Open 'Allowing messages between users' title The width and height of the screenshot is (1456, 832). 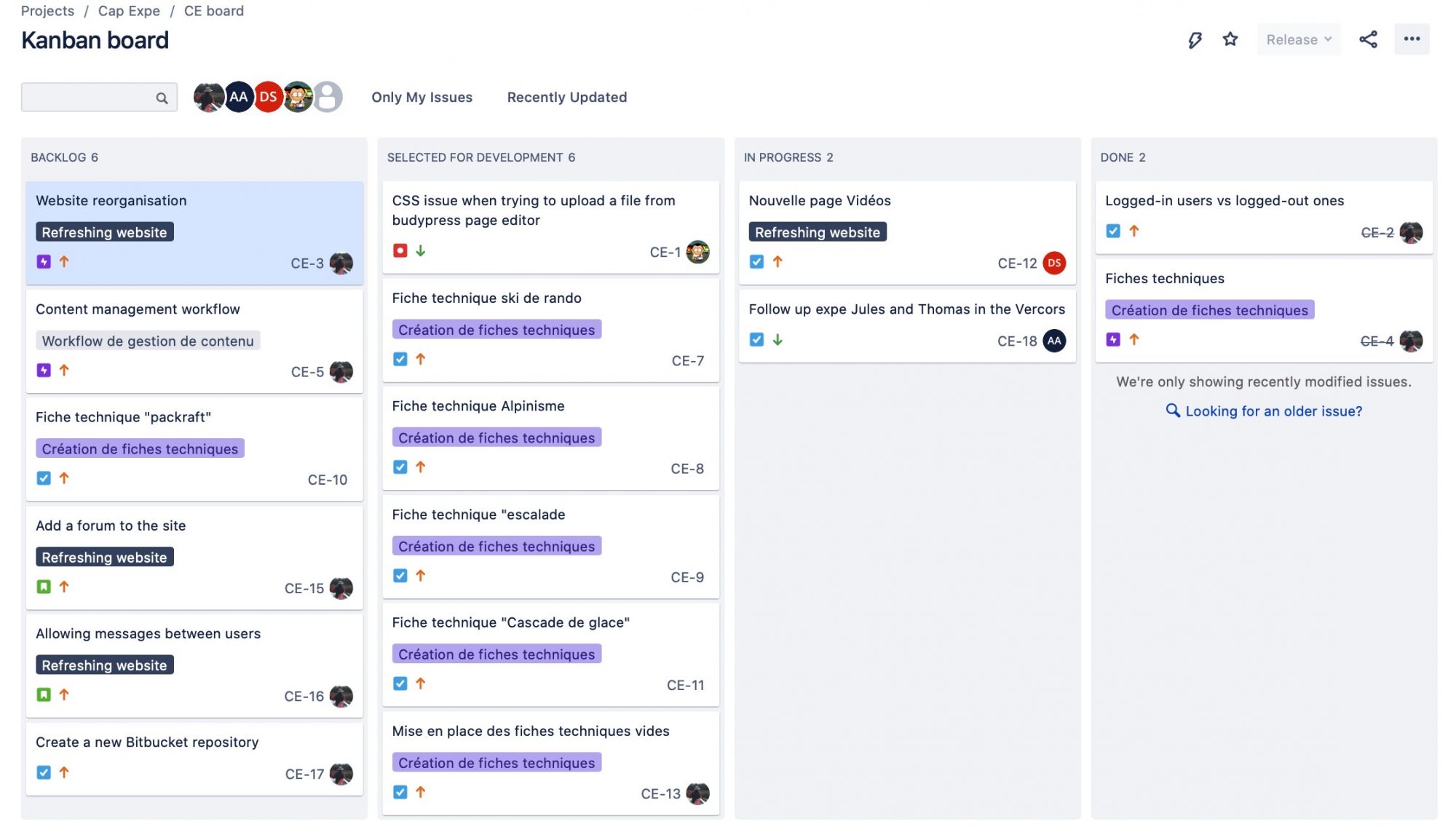[x=148, y=633]
